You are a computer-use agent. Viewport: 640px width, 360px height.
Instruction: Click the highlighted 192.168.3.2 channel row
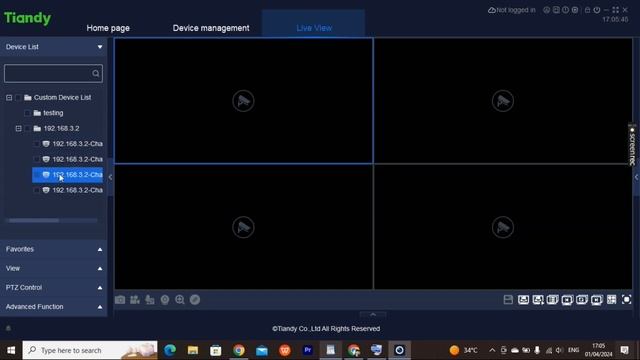click(x=67, y=175)
